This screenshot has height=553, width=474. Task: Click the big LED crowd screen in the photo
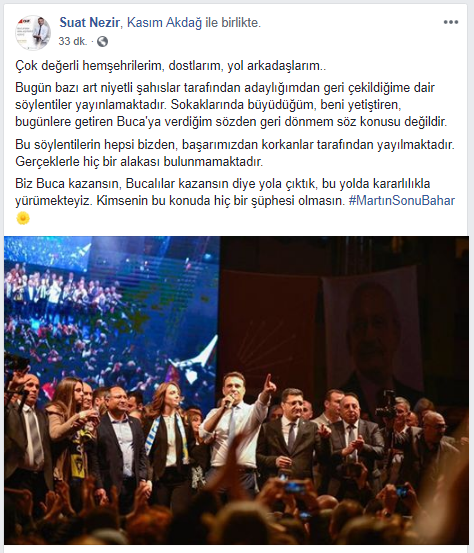pyautogui.click(x=112, y=310)
